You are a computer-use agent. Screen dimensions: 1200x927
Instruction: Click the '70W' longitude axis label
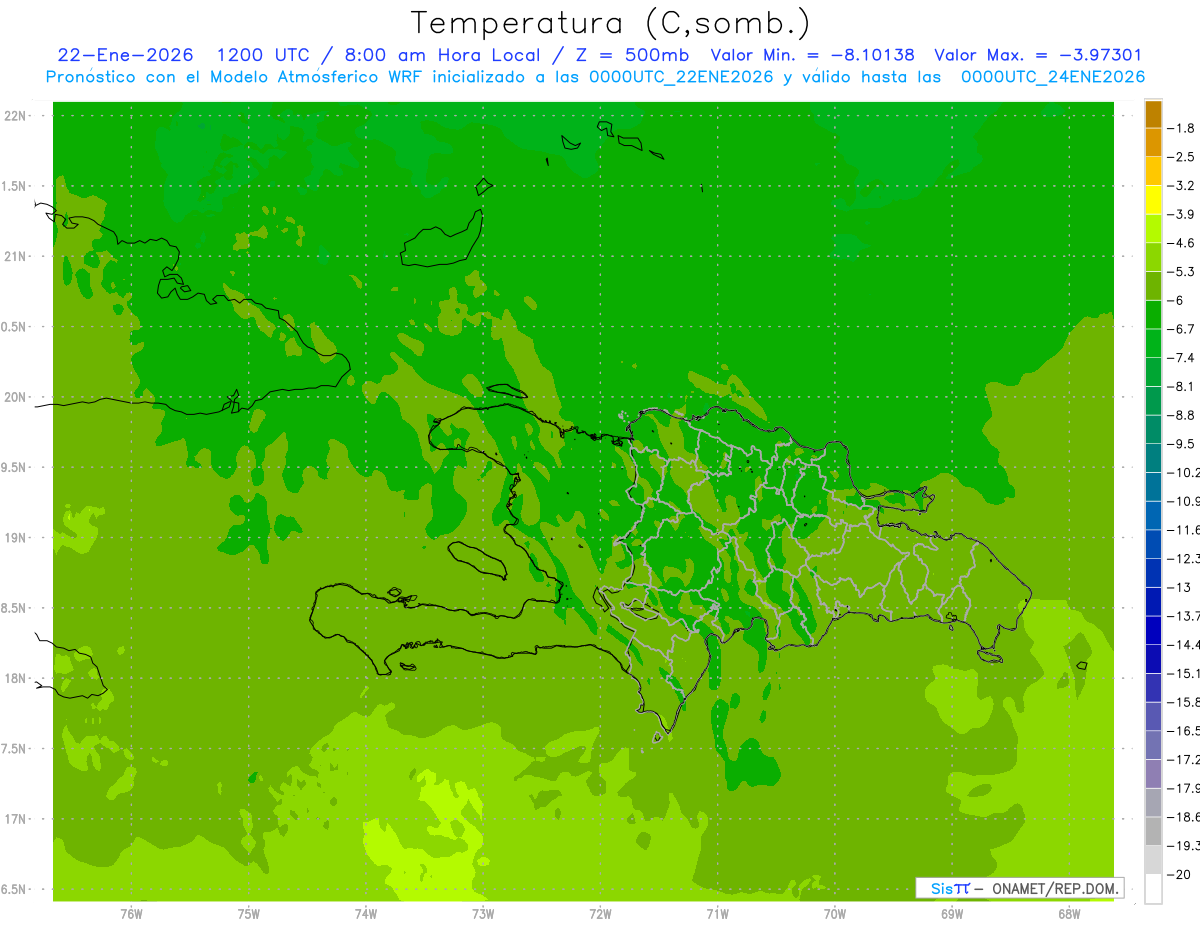click(x=835, y=914)
